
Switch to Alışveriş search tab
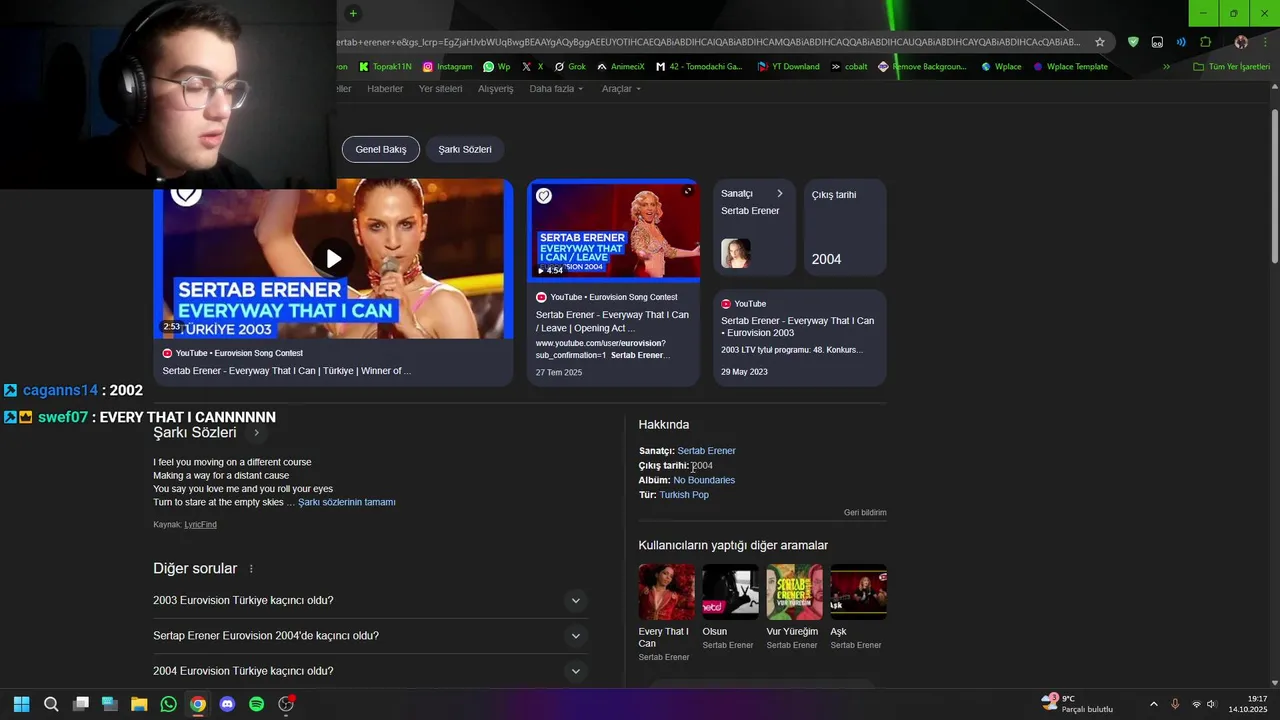pos(495,89)
